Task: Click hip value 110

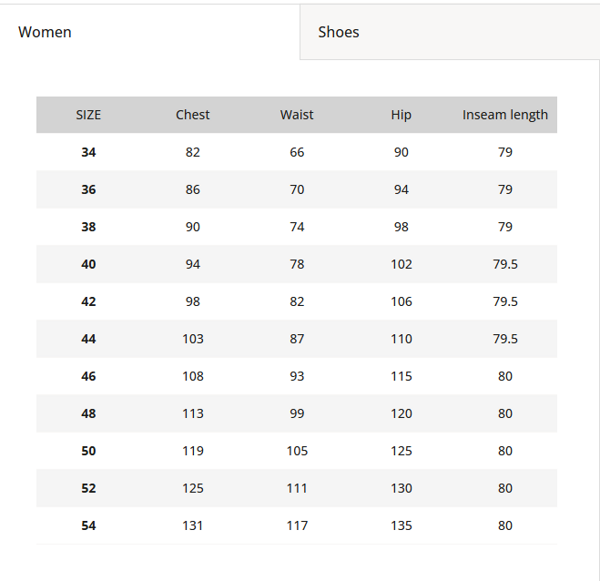Action: click(x=401, y=339)
